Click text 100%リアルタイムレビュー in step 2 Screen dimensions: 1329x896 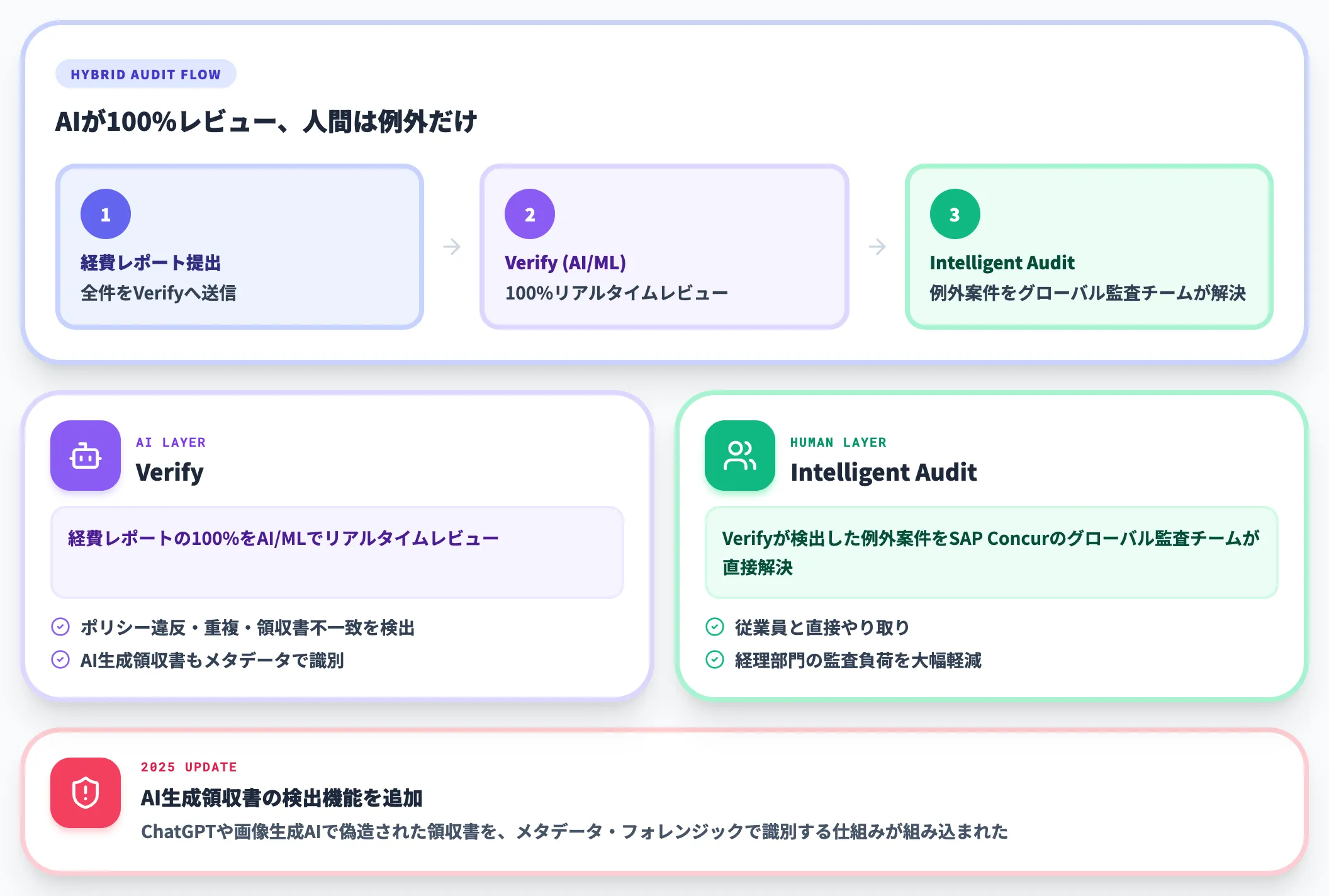pyautogui.click(x=617, y=293)
